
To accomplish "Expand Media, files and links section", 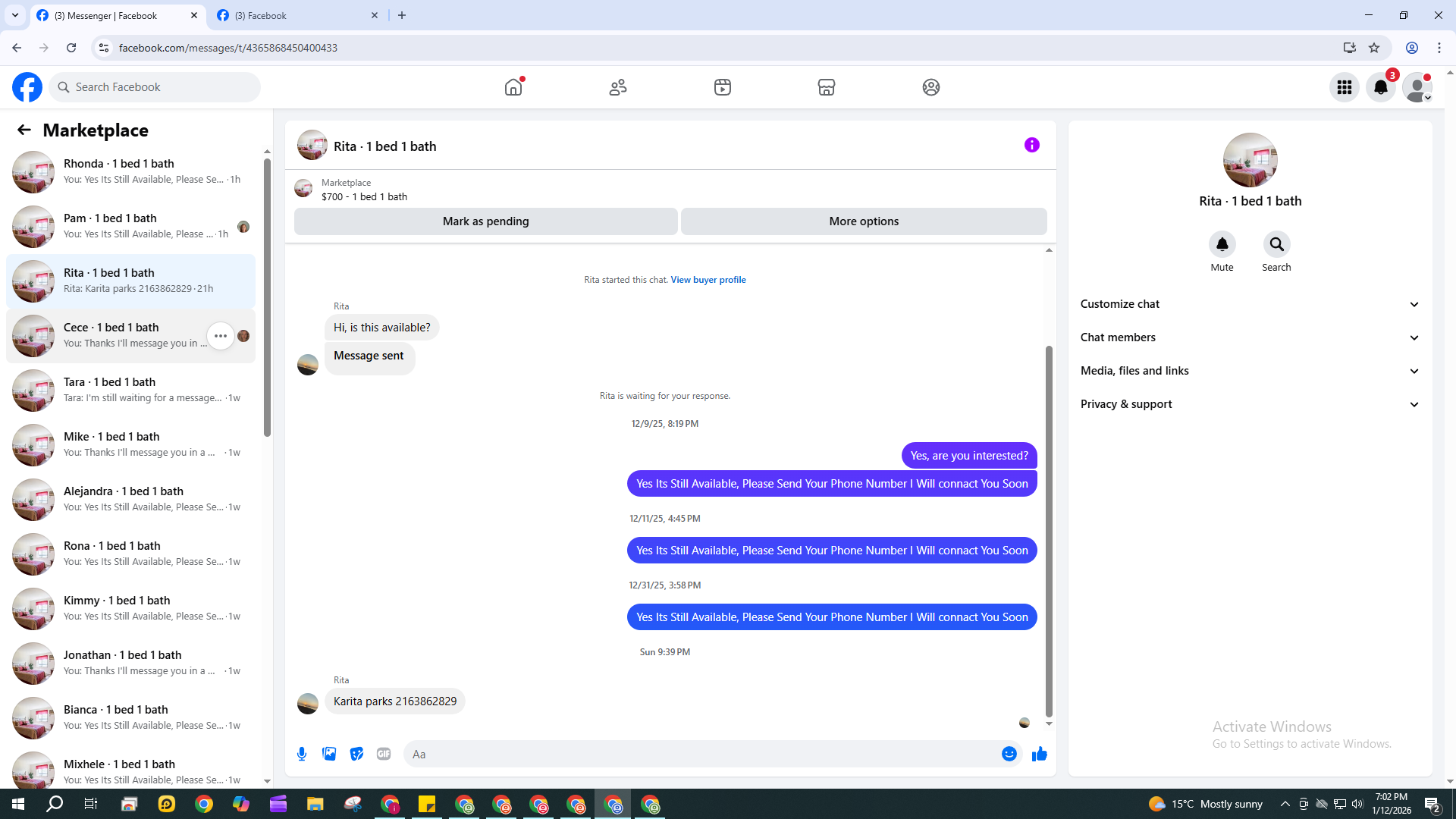I will (x=1249, y=371).
